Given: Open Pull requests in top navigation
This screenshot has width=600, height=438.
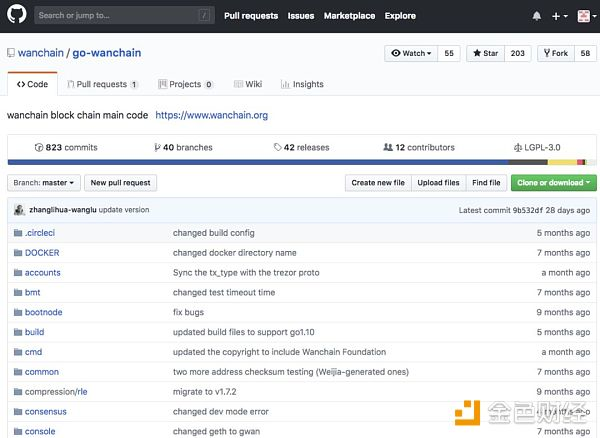Looking at the screenshot, I should pos(251,16).
